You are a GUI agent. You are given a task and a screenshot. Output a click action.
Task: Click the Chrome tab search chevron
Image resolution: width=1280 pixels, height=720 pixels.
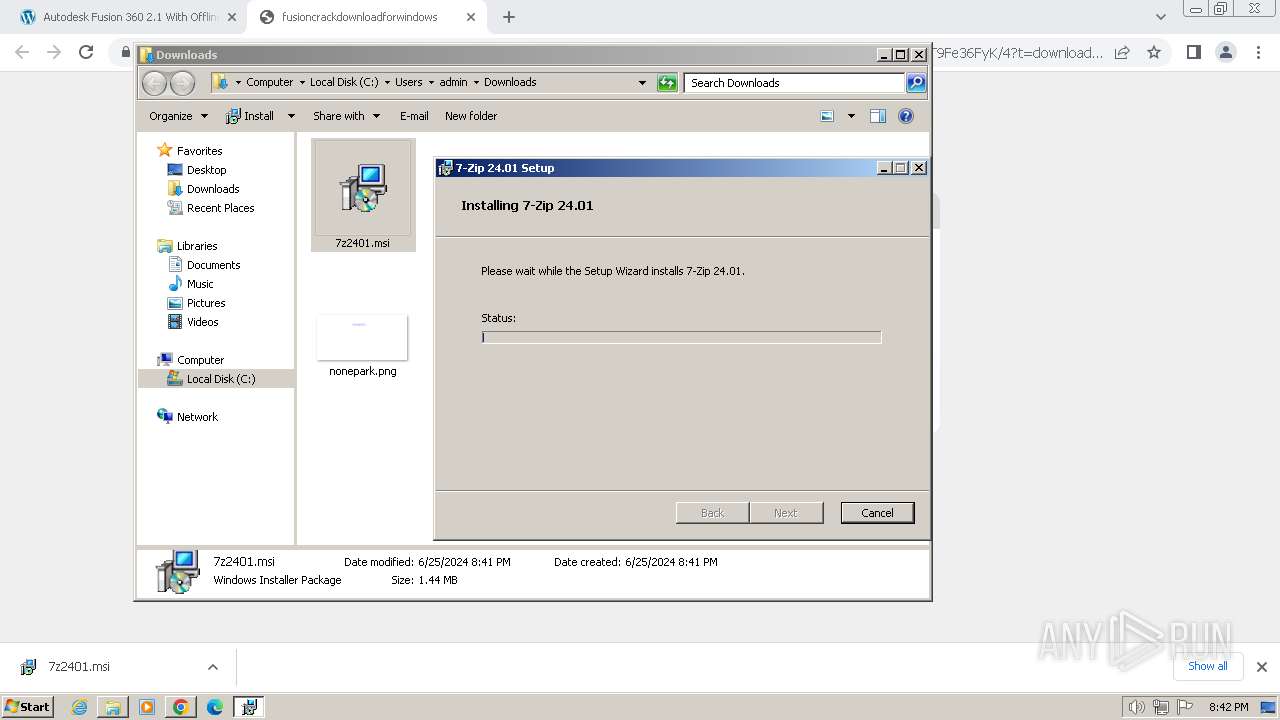coord(1160,17)
